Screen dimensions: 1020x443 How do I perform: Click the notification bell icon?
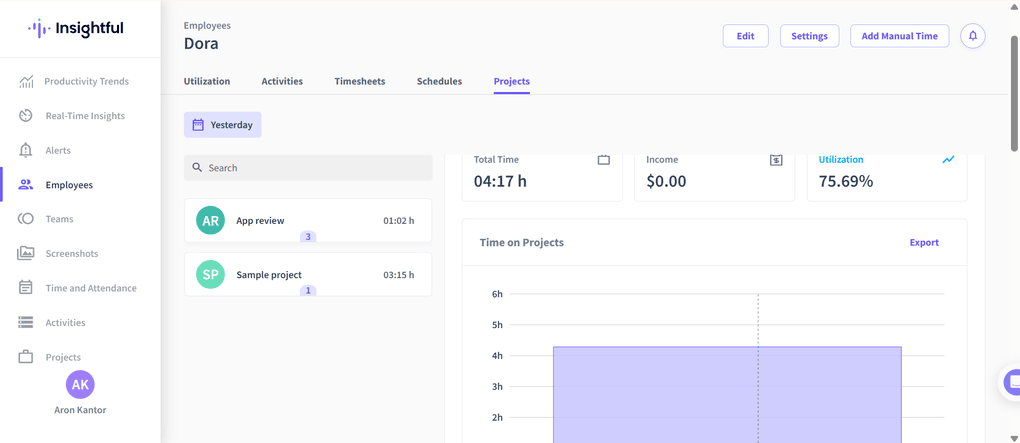(972, 36)
